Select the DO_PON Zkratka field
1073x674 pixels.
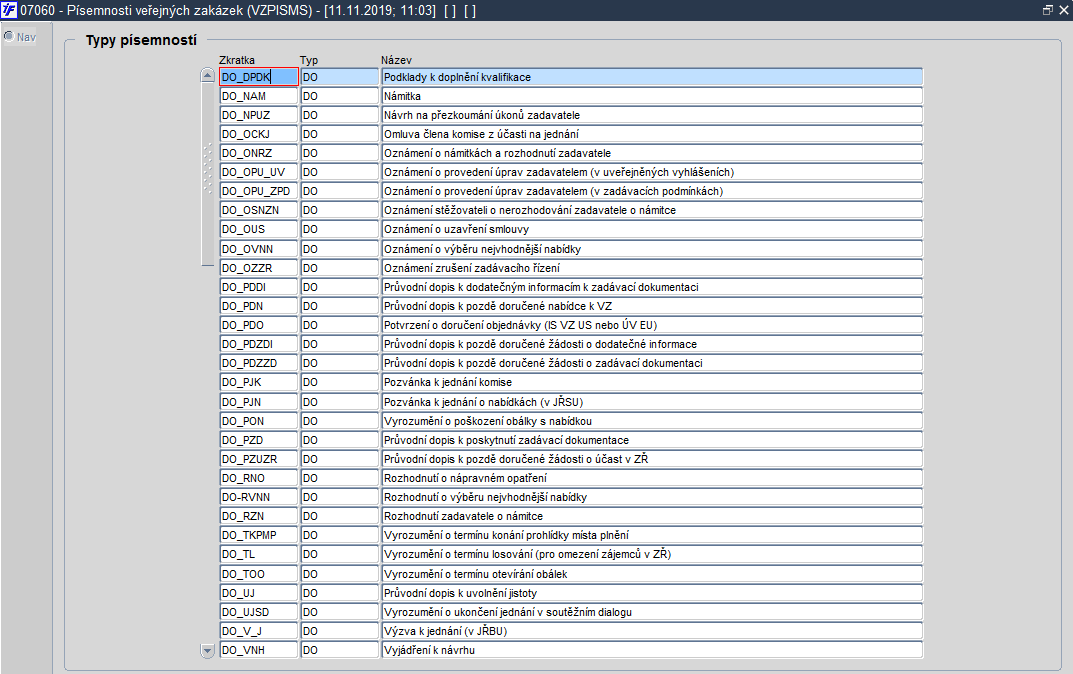(x=259, y=422)
